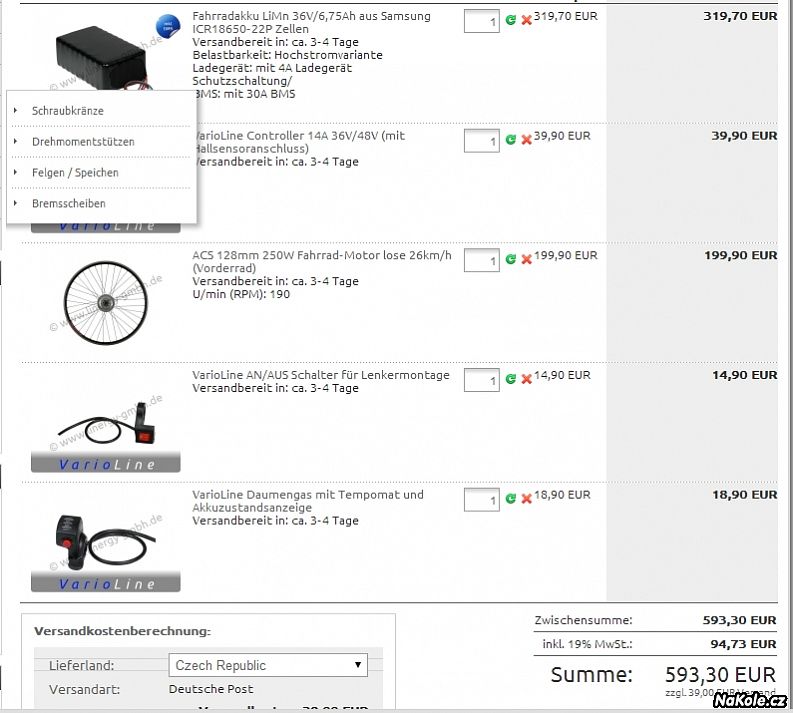Focus quantity box for AN/AUS Schalter
Screen dimensions: 793x713
[481, 381]
